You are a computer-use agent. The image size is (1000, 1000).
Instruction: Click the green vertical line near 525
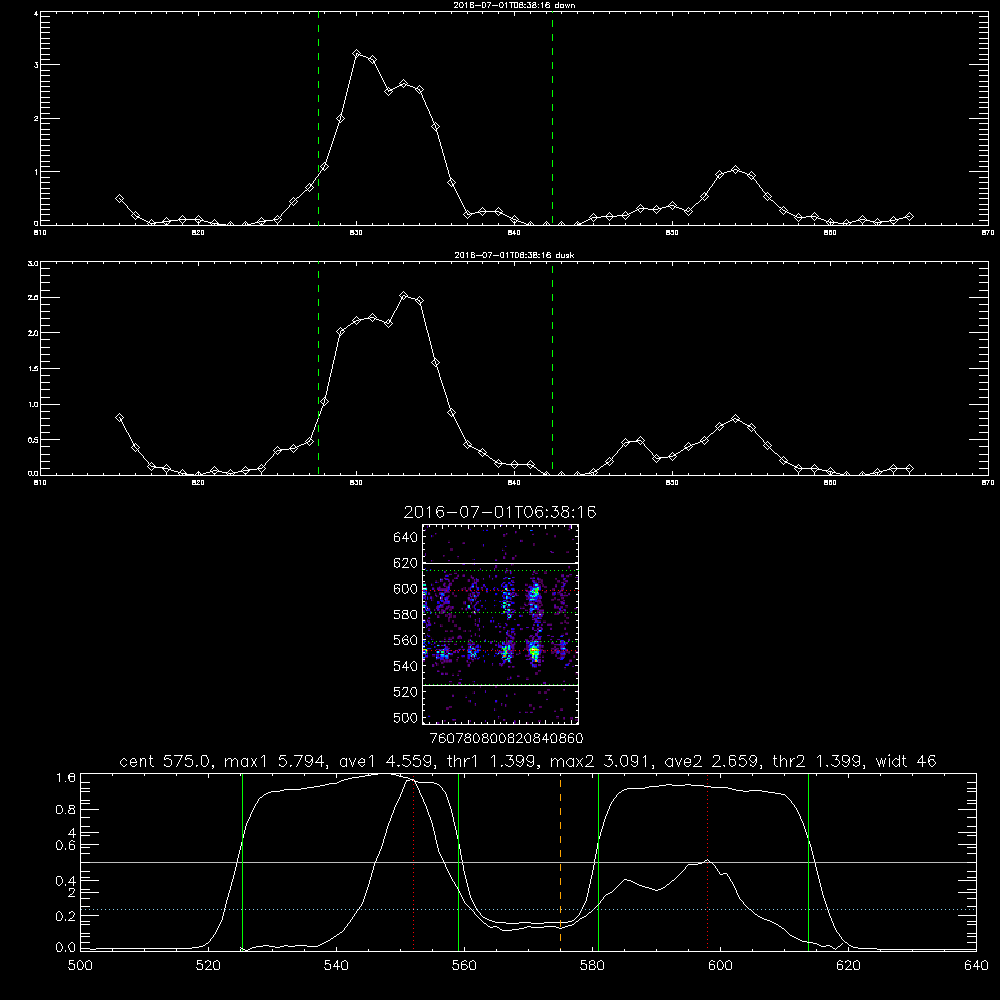[x=242, y=861]
